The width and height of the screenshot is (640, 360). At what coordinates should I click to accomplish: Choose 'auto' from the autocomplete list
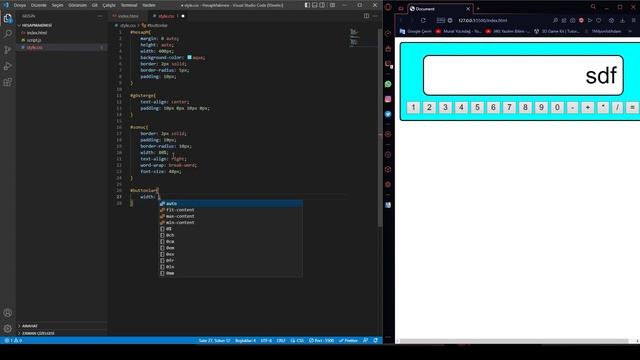click(231, 203)
